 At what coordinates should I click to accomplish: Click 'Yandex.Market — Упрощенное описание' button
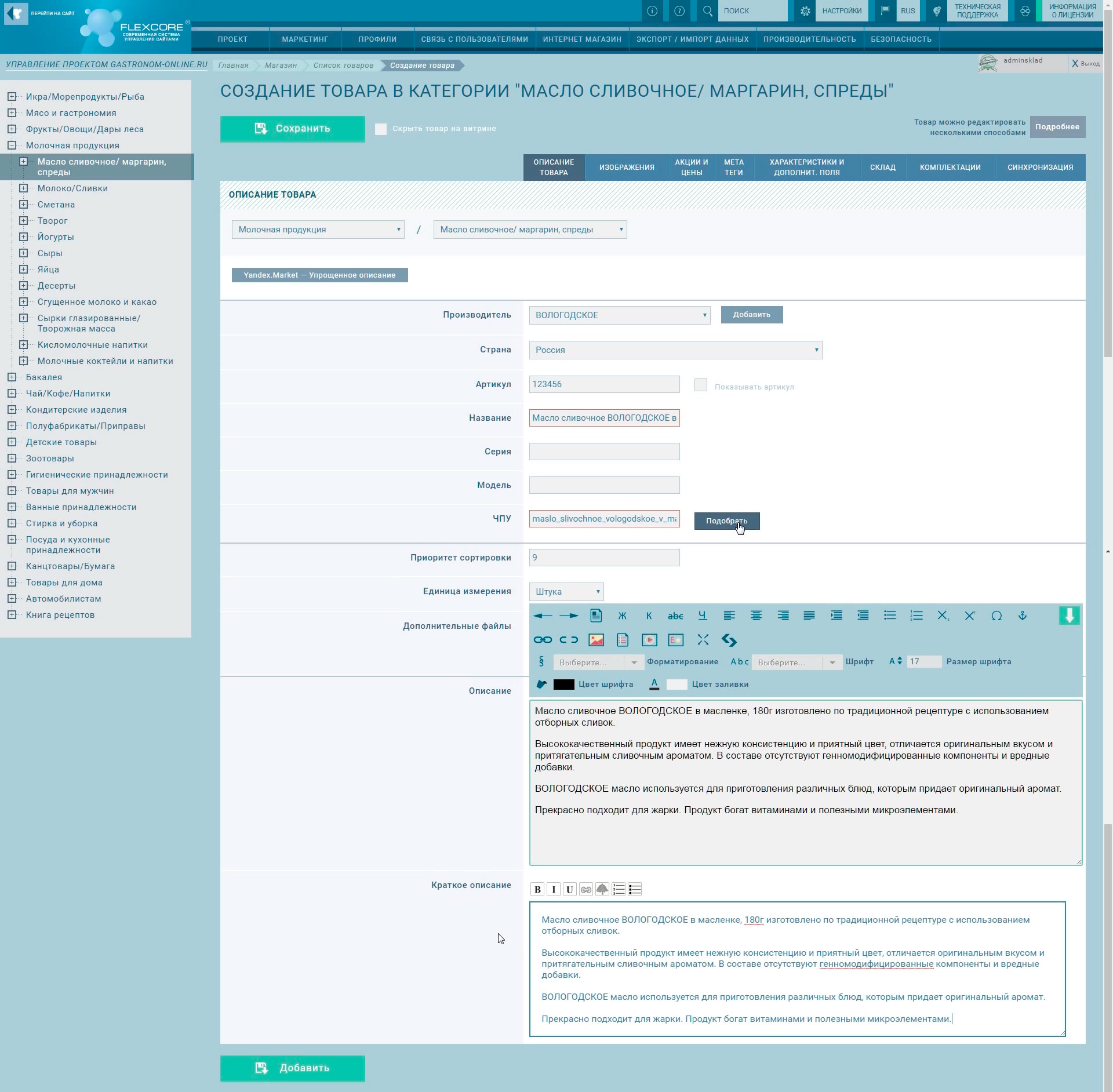[x=320, y=275]
